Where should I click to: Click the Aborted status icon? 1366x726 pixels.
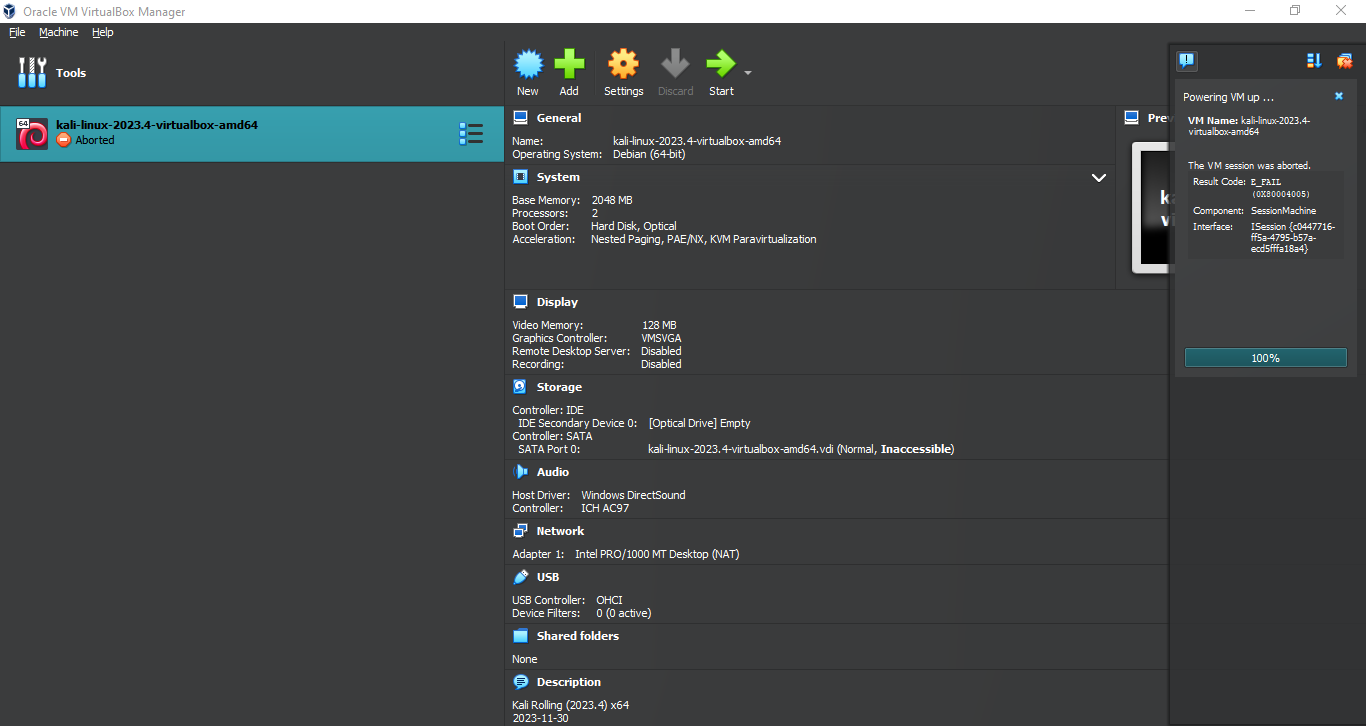pos(64,140)
